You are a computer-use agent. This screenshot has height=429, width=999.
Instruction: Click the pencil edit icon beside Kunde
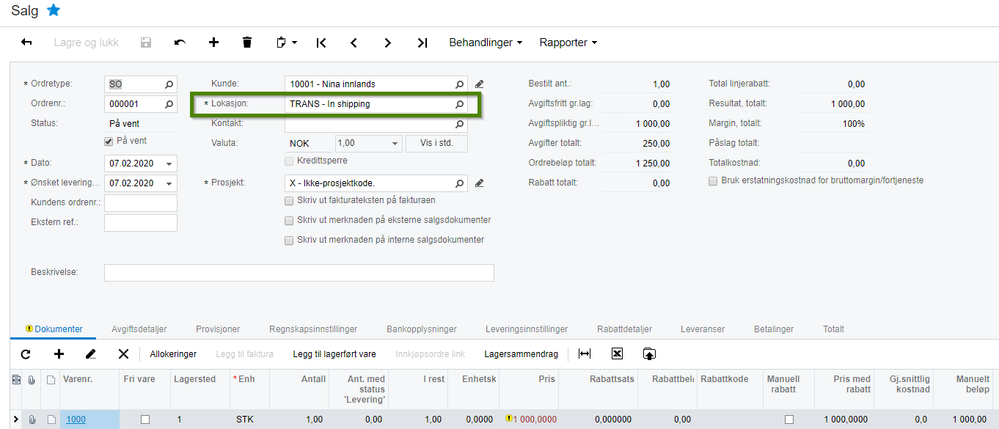coord(479,84)
